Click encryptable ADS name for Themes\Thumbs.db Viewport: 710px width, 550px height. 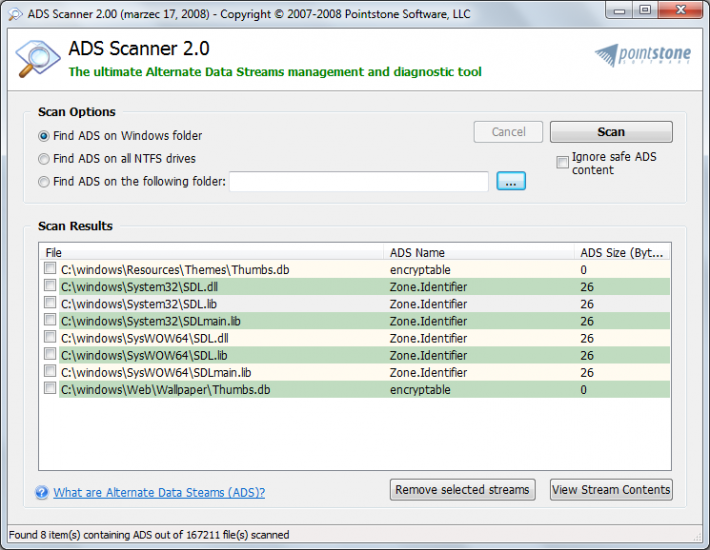click(x=420, y=270)
